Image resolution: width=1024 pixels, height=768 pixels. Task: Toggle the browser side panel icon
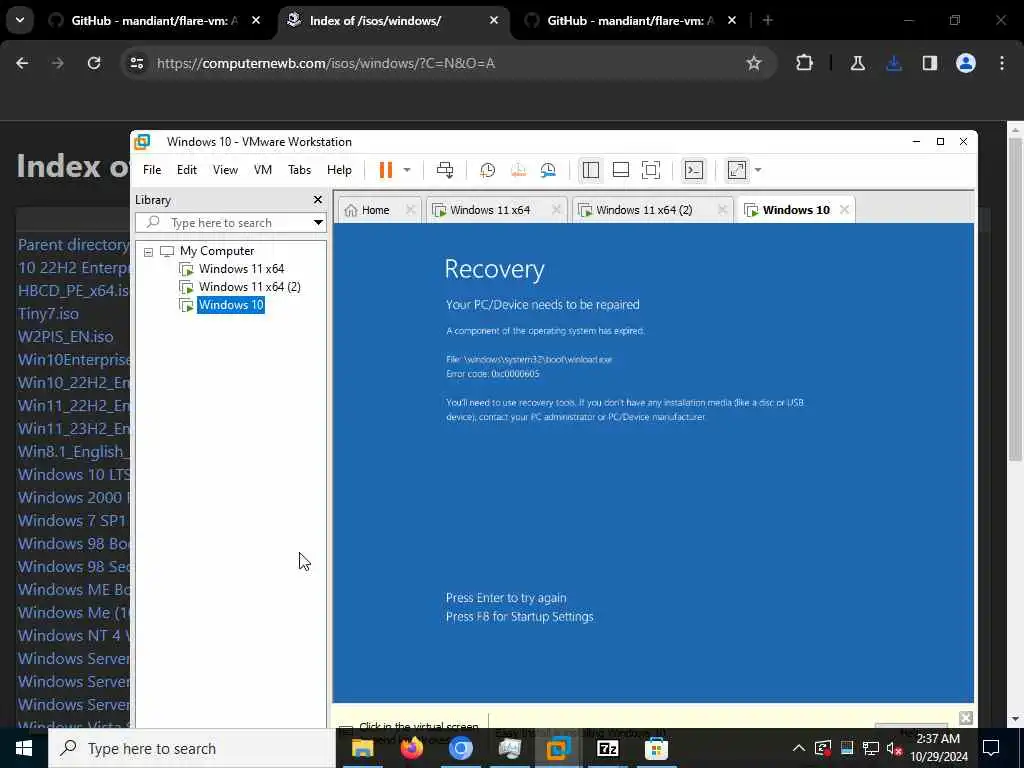tap(930, 63)
